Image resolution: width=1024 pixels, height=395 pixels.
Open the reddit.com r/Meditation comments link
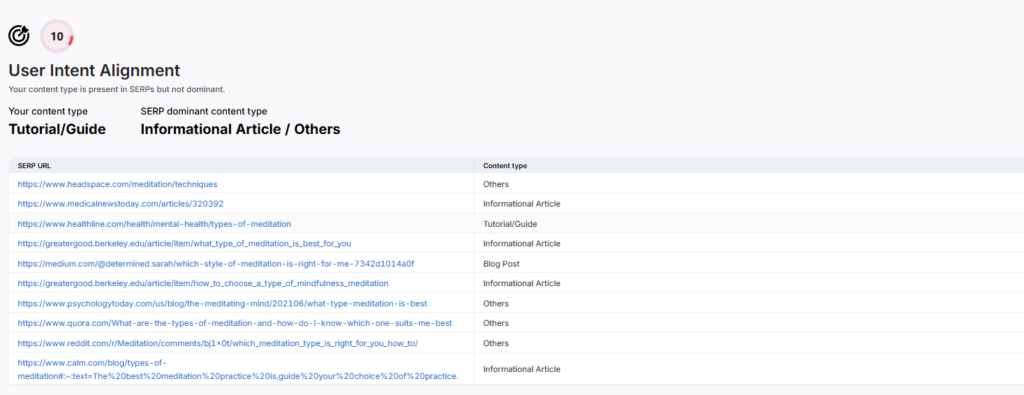(x=217, y=343)
